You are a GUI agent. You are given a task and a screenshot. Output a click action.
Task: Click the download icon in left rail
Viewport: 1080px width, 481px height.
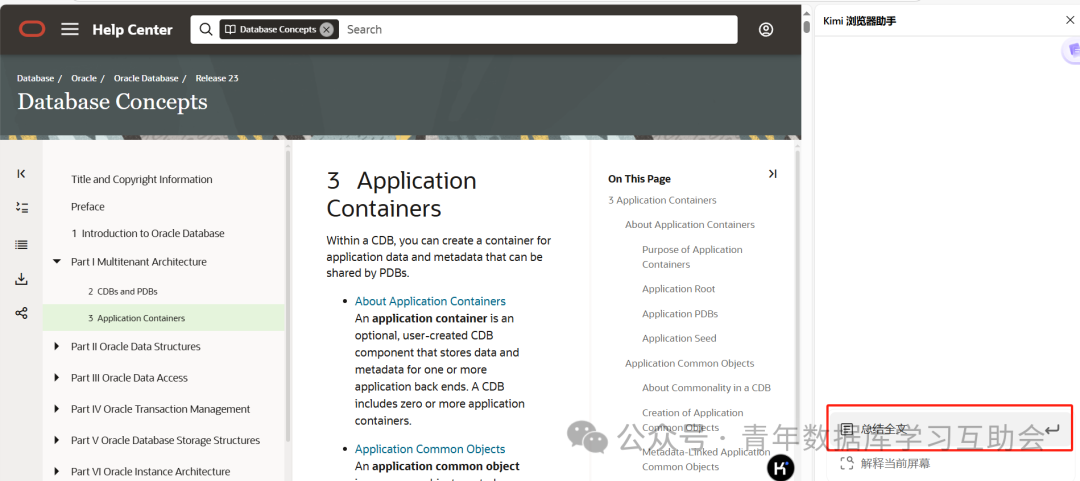click(x=21, y=279)
